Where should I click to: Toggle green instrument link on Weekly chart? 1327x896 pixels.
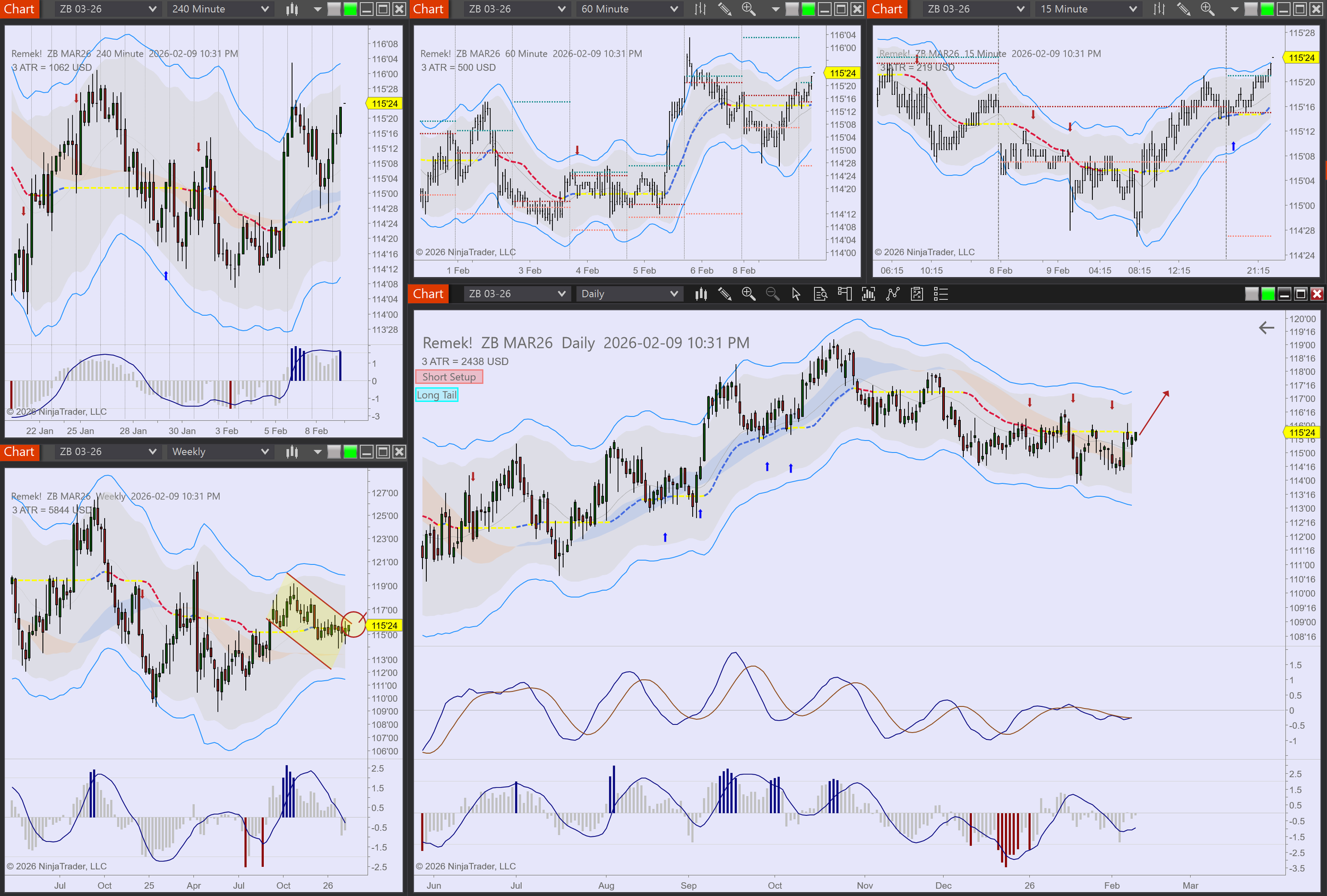(350, 452)
